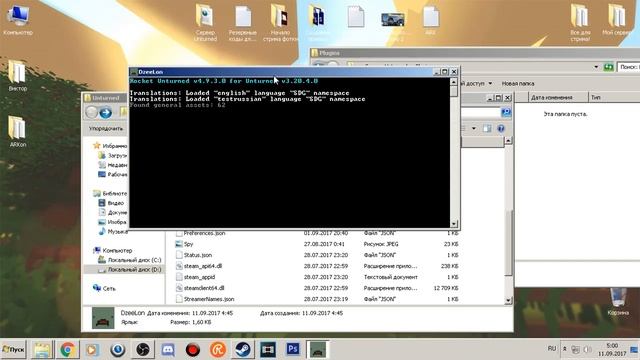Open the Все для стрима folder
Screen dimensions: 640x360
tap(580, 22)
